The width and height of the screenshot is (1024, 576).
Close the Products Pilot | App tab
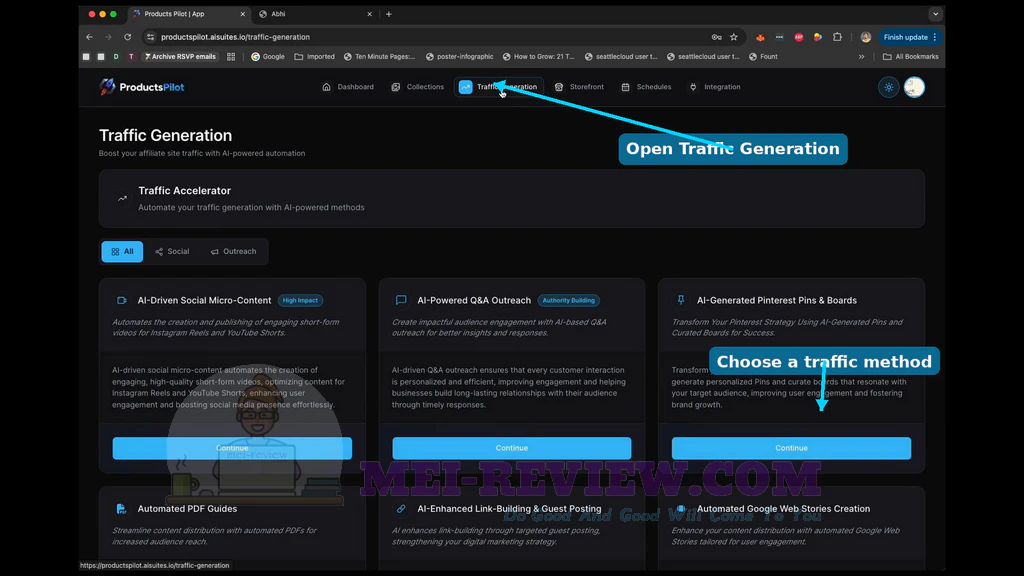click(243, 14)
